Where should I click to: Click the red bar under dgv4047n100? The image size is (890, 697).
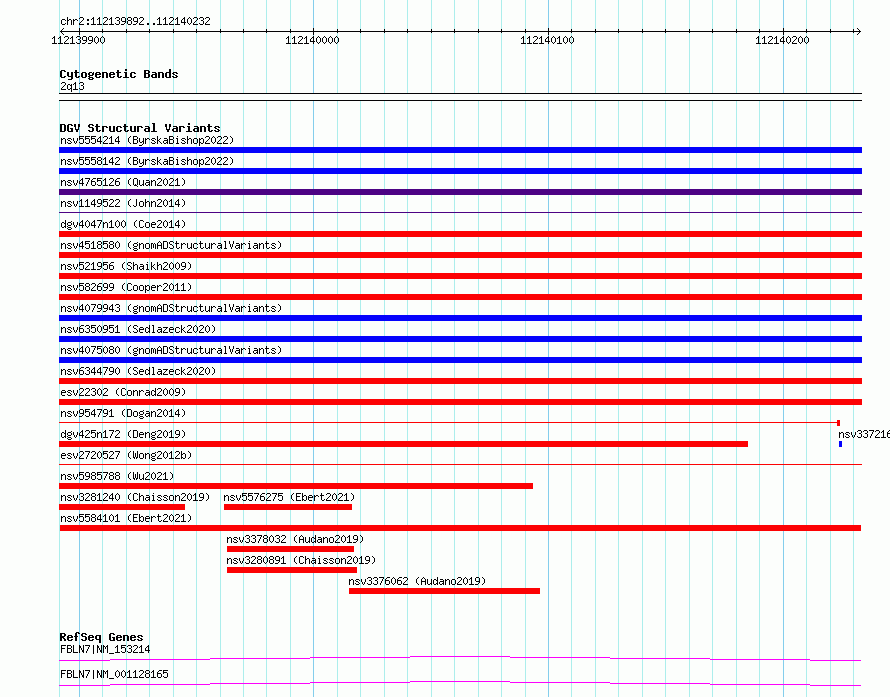[460, 234]
